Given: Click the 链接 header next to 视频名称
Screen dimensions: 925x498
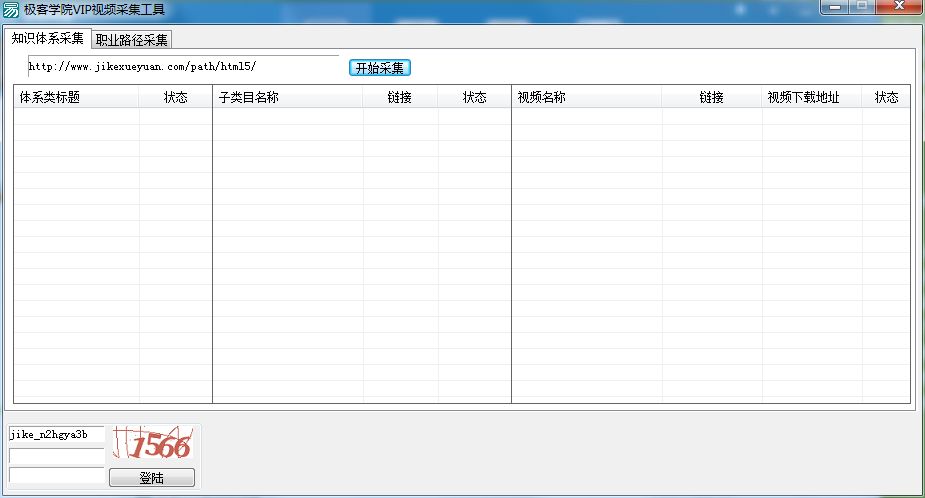Looking at the screenshot, I should (x=711, y=97).
